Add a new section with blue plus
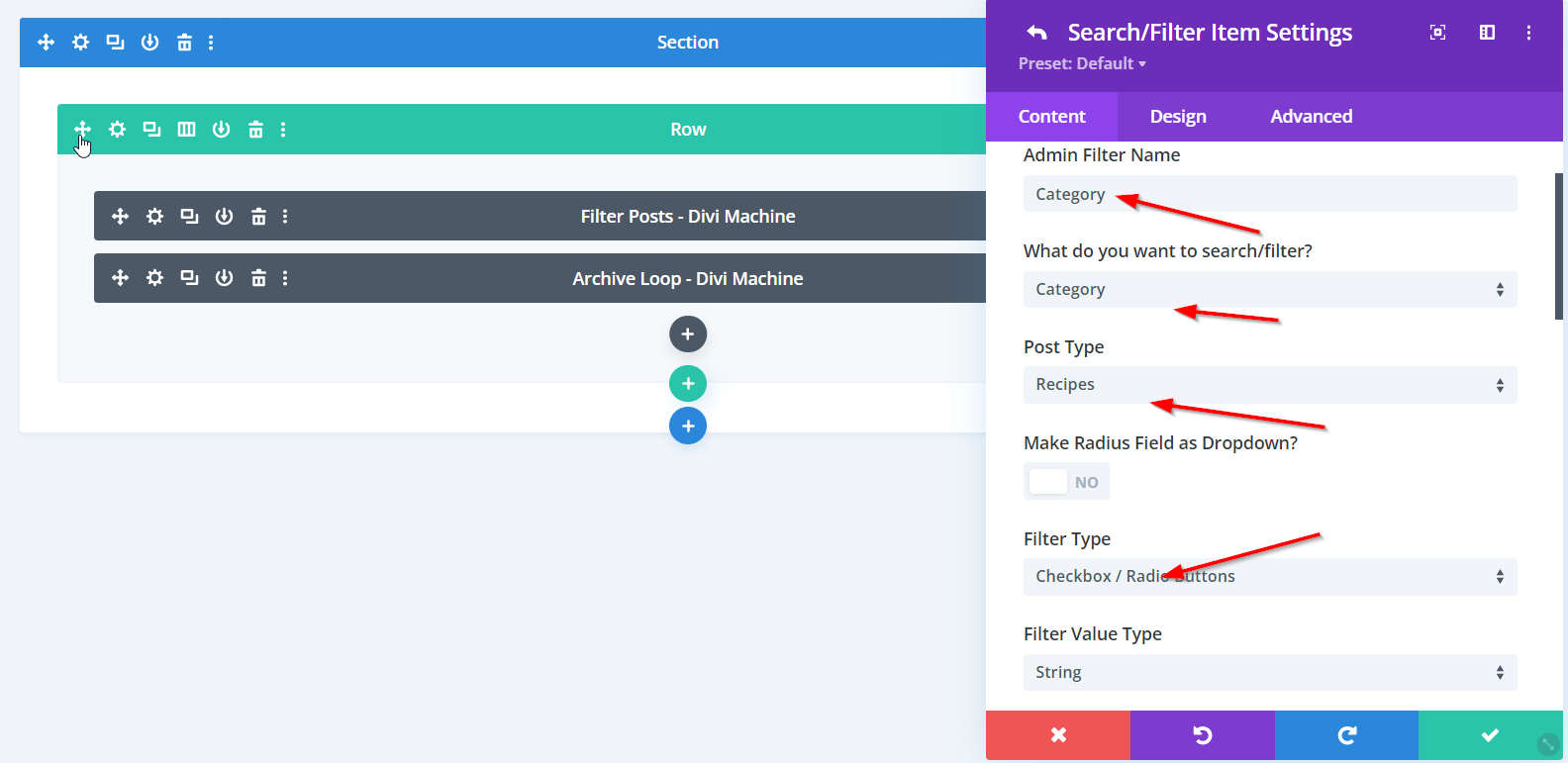 click(687, 427)
